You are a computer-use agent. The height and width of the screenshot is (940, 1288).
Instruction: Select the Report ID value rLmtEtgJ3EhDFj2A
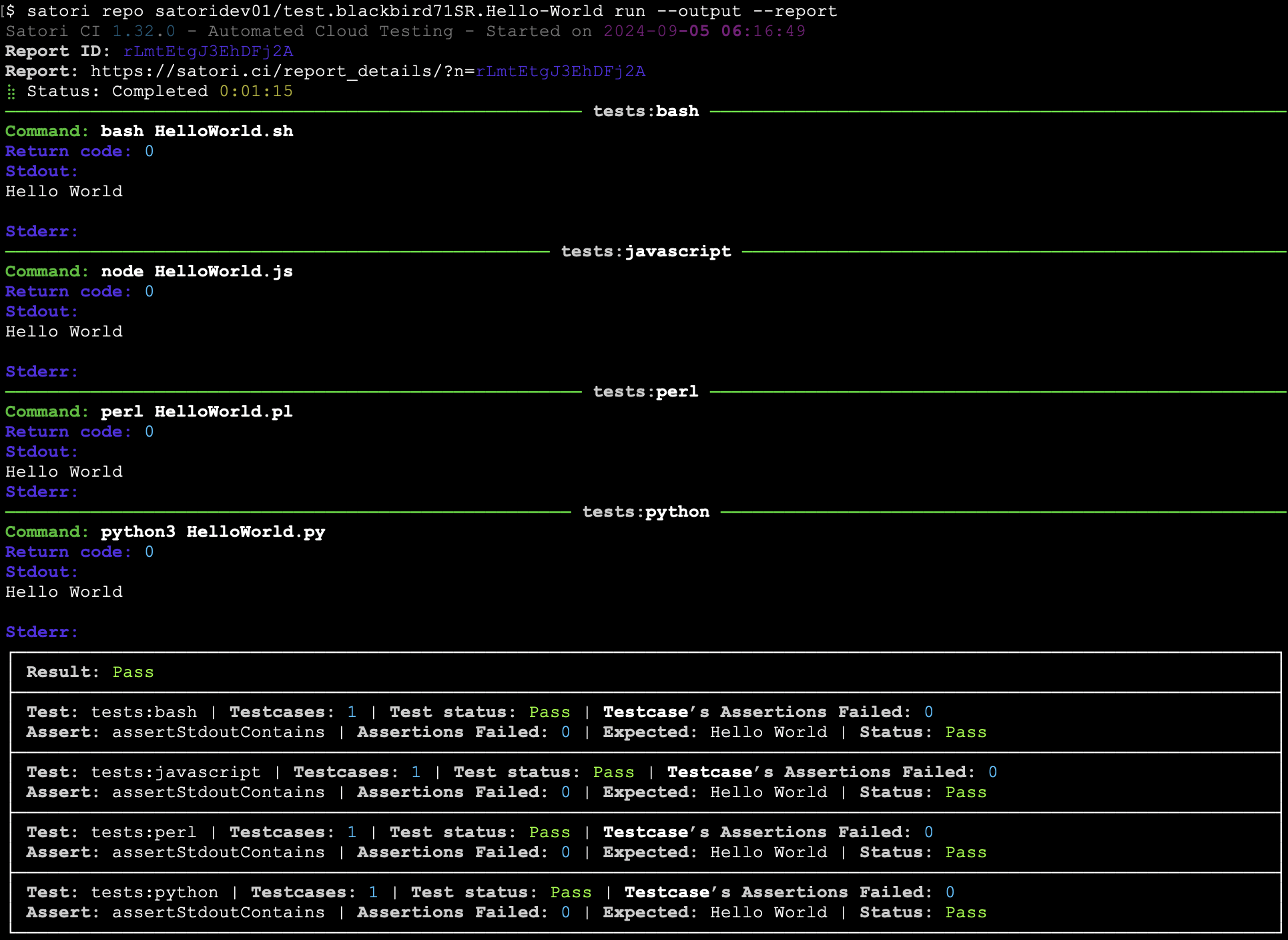pos(208,51)
